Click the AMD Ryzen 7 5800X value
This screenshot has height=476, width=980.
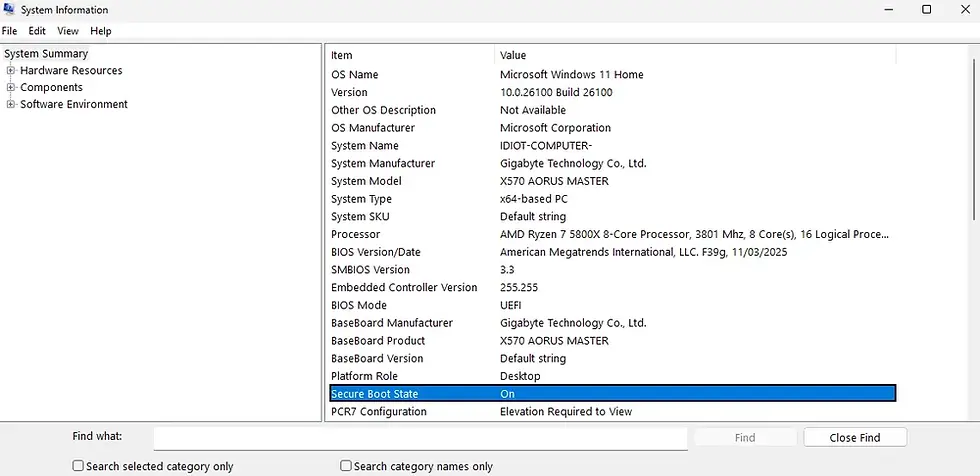[x=694, y=234]
